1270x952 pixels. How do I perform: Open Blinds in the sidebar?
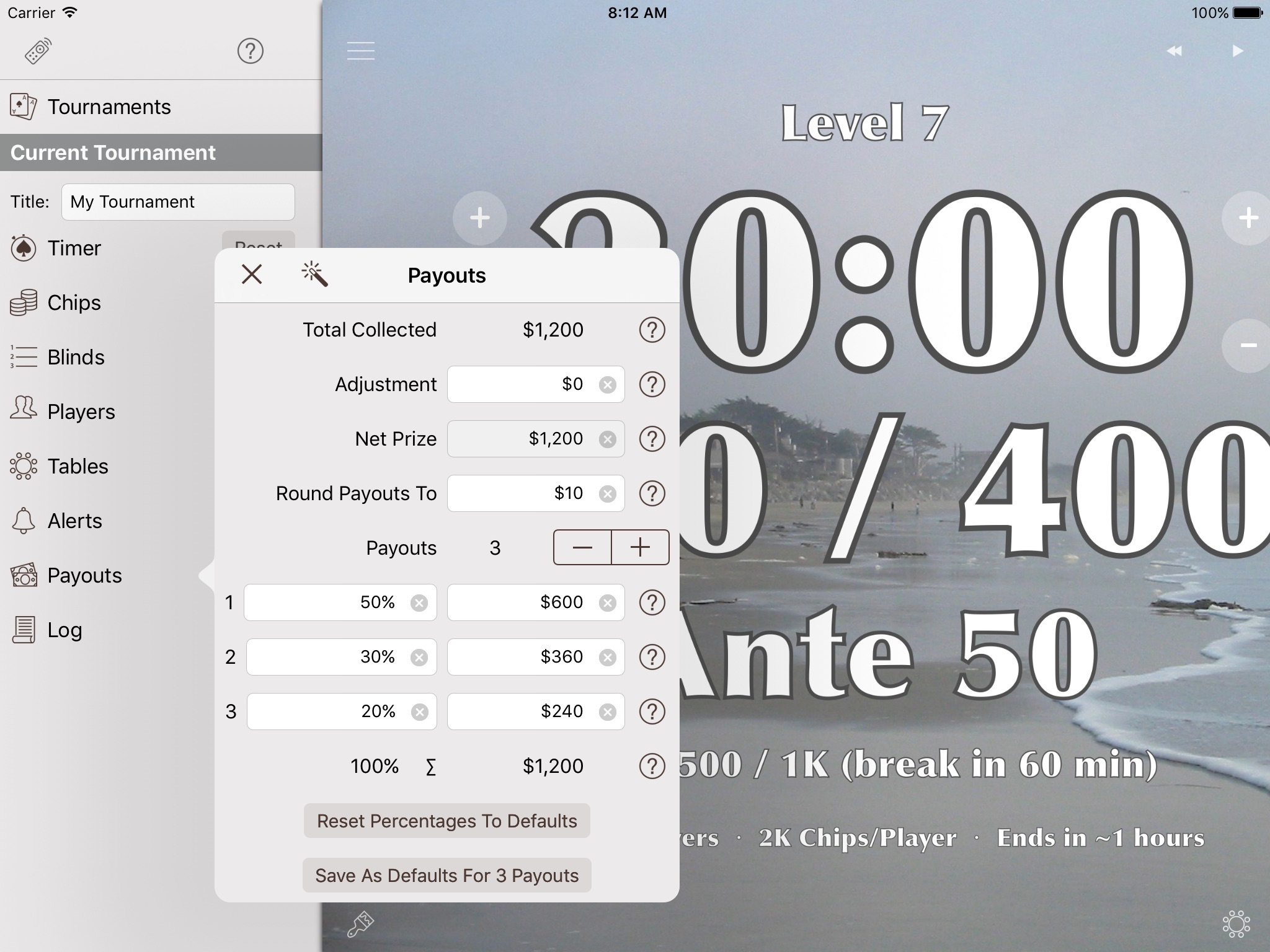tap(76, 357)
